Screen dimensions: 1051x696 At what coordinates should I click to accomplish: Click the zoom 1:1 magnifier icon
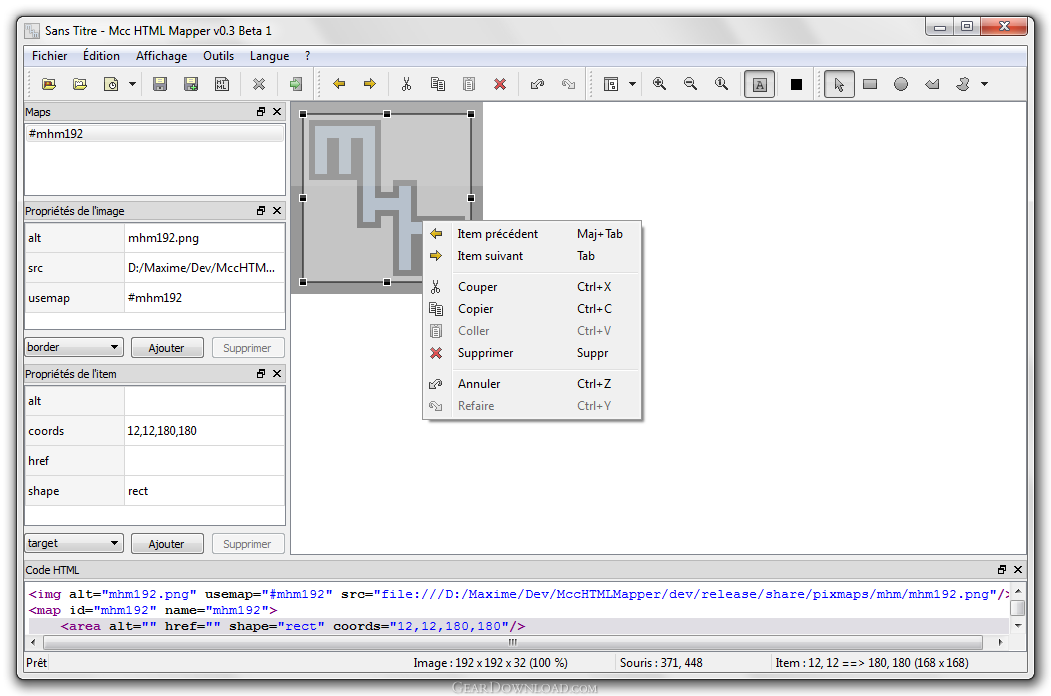coord(722,84)
